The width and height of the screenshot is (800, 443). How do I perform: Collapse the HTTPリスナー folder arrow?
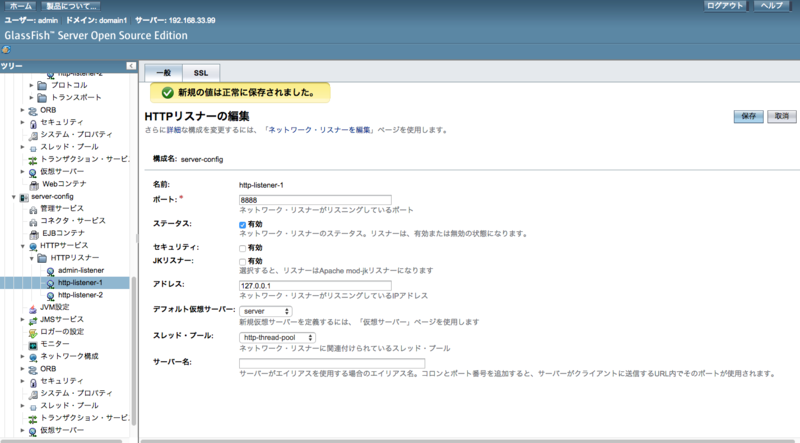[x=32, y=258]
